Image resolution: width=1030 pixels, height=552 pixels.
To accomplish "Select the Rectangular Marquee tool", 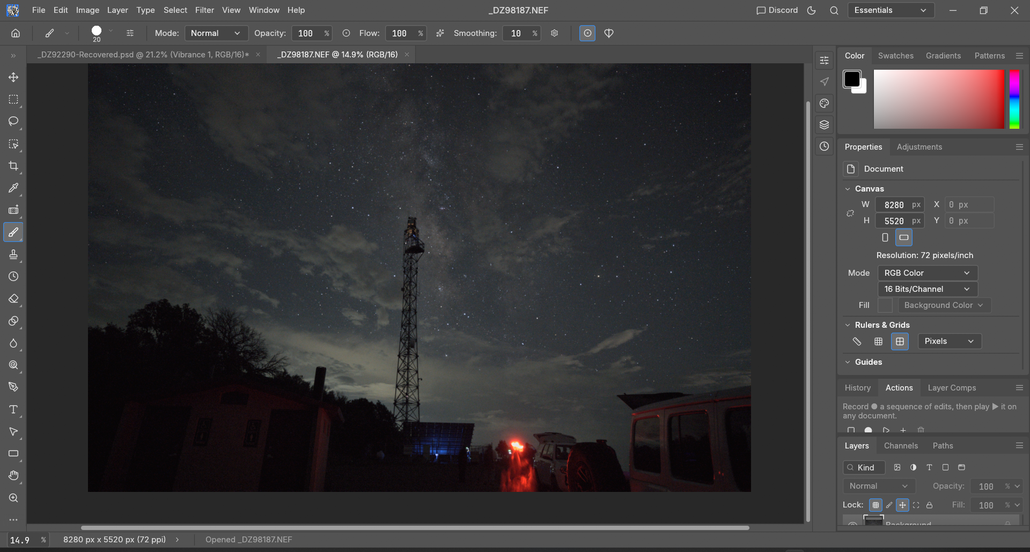I will pyautogui.click(x=13, y=99).
